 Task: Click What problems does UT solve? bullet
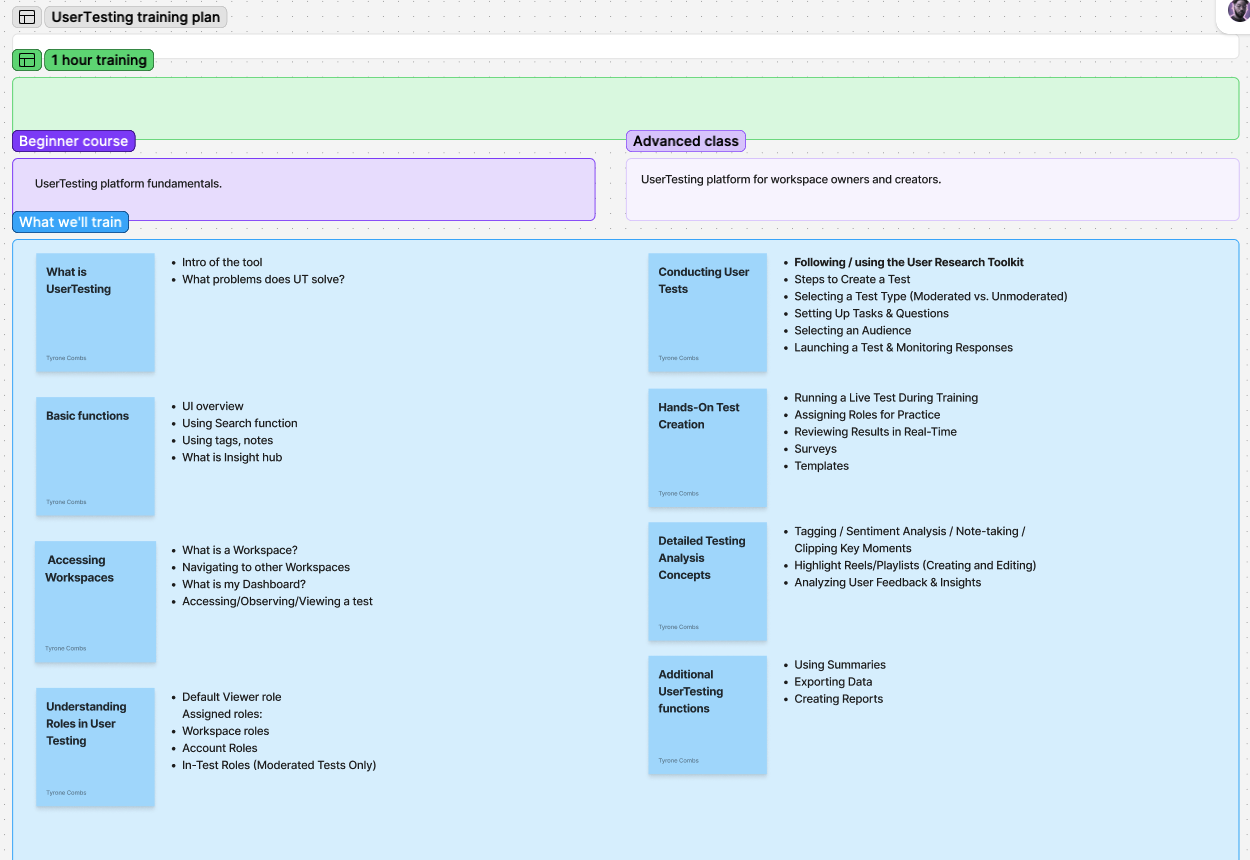coord(263,279)
